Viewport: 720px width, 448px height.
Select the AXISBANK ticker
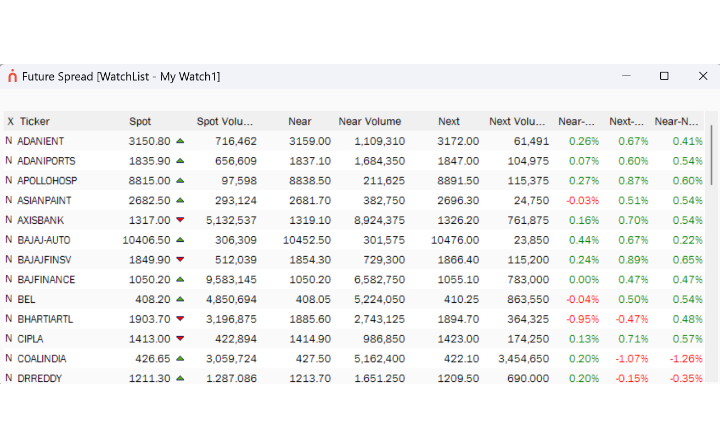(x=40, y=220)
